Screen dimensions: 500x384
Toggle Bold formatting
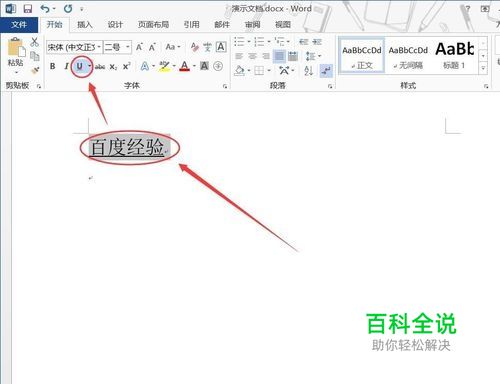53,66
